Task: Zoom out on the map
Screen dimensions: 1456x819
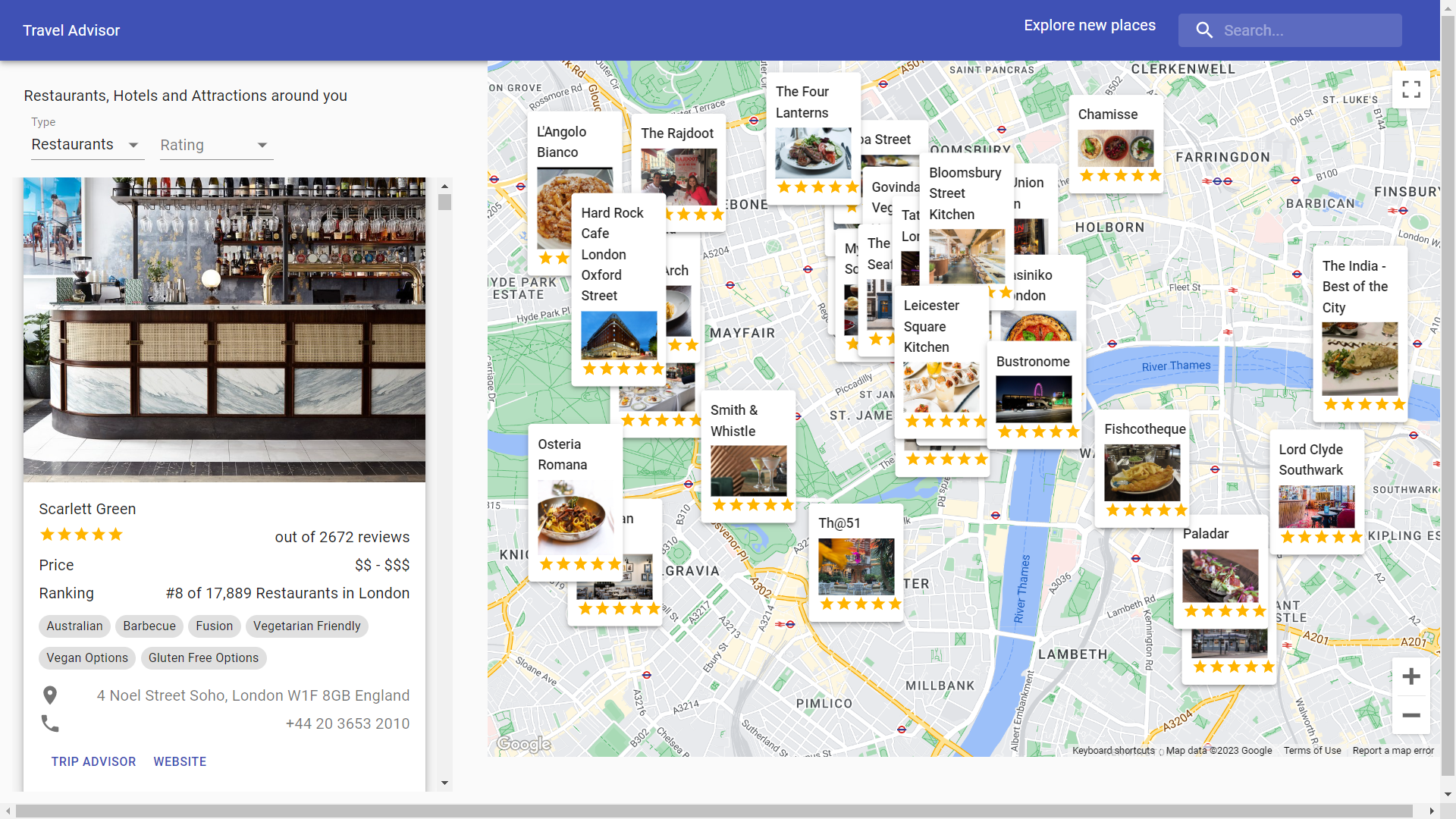Action: click(1411, 715)
